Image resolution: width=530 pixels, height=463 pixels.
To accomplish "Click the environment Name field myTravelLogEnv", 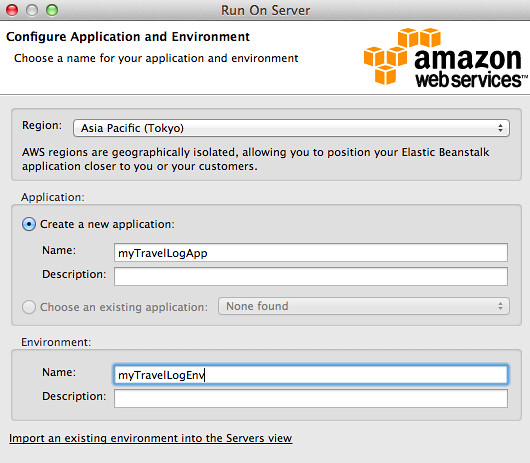I will point(311,374).
